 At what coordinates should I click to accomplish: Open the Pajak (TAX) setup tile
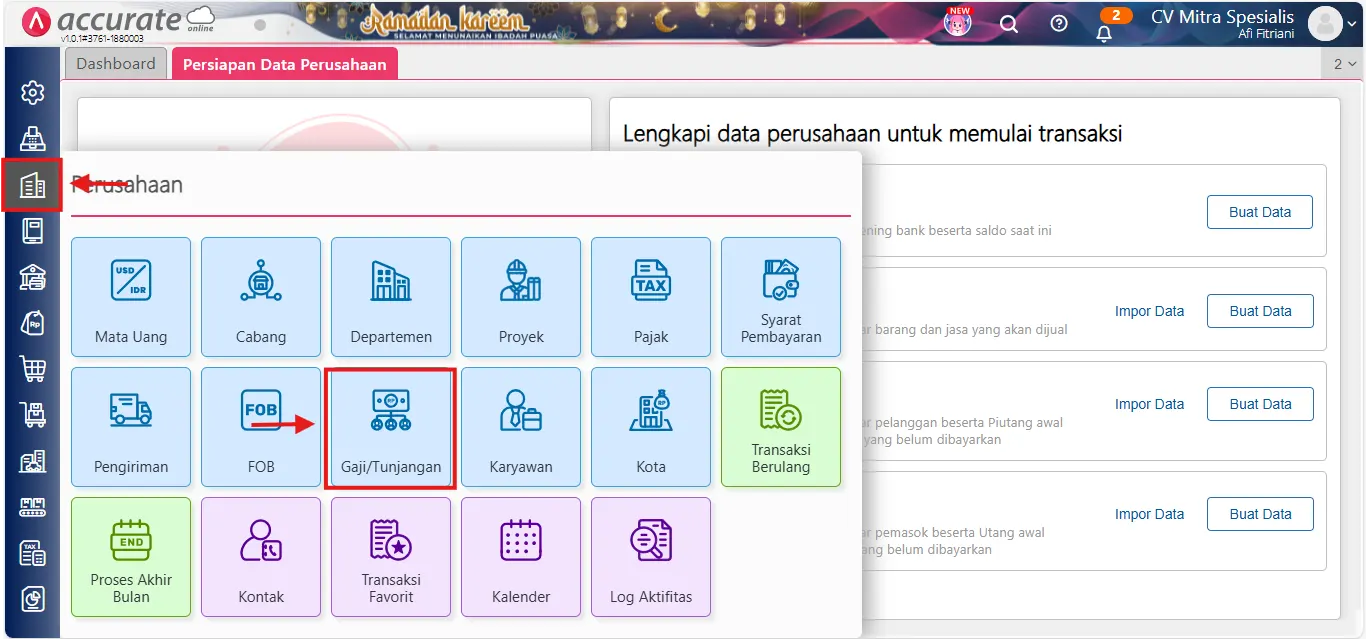click(651, 297)
